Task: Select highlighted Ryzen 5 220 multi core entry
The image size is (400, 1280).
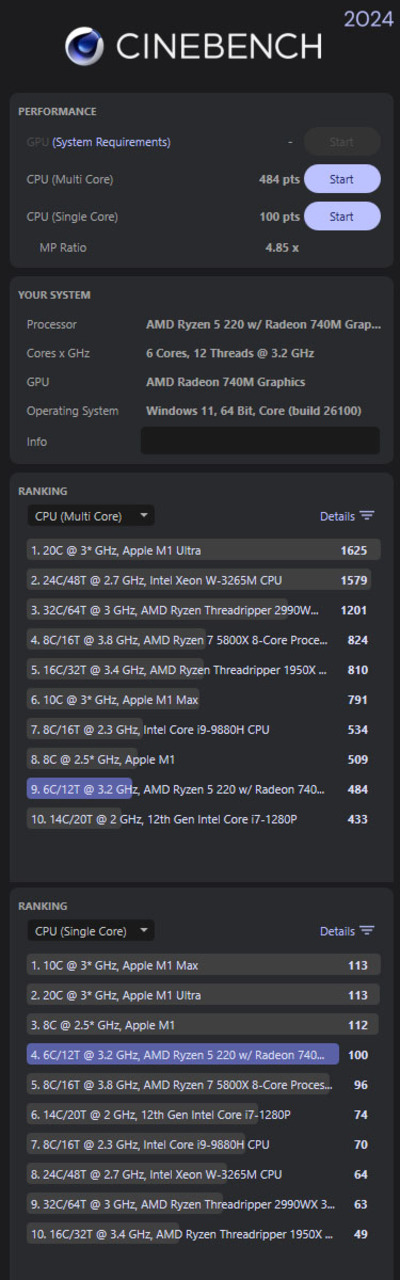Action: (204, 790)
